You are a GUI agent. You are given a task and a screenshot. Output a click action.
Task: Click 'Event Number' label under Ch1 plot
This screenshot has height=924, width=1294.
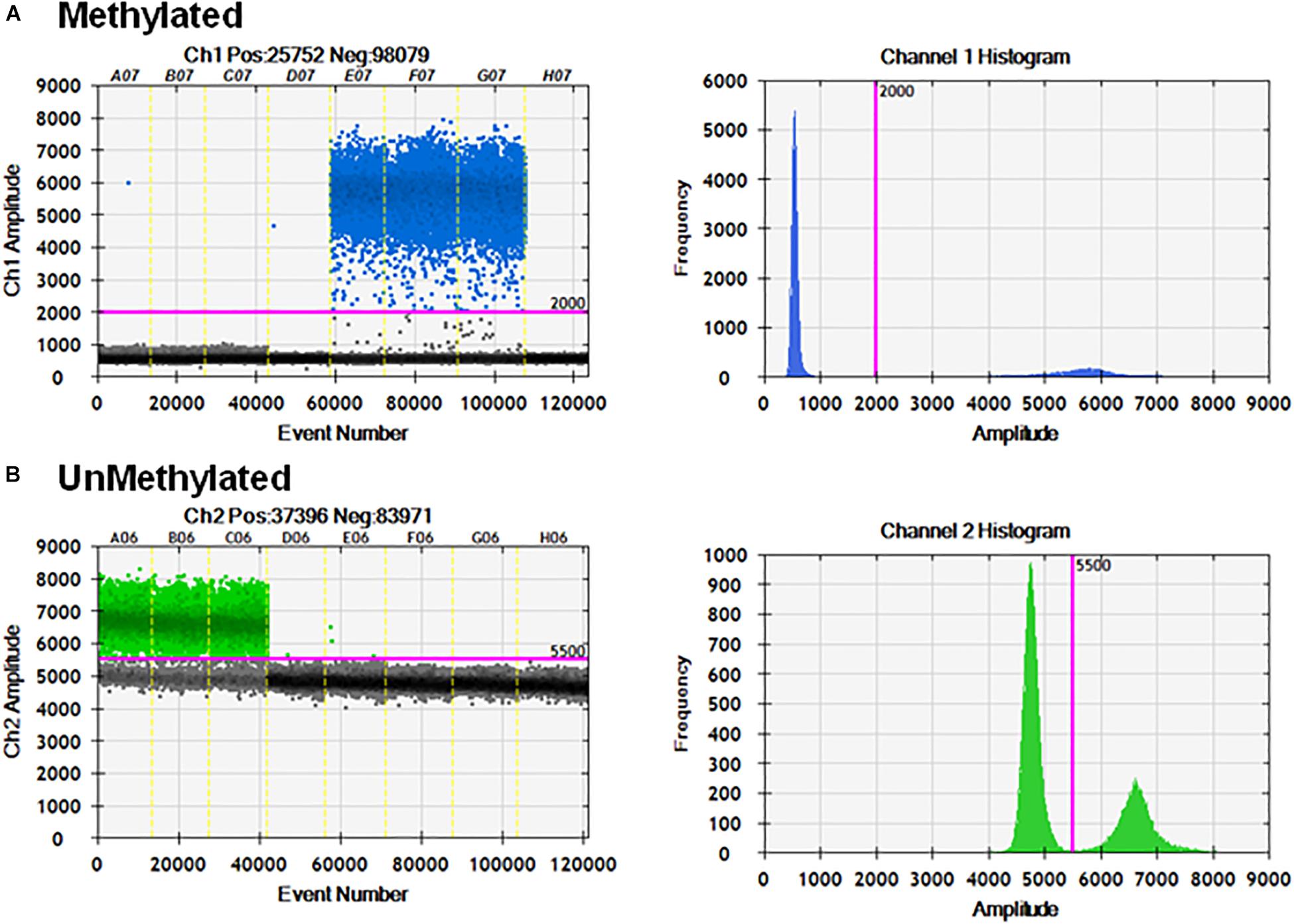tap(342, 433)
